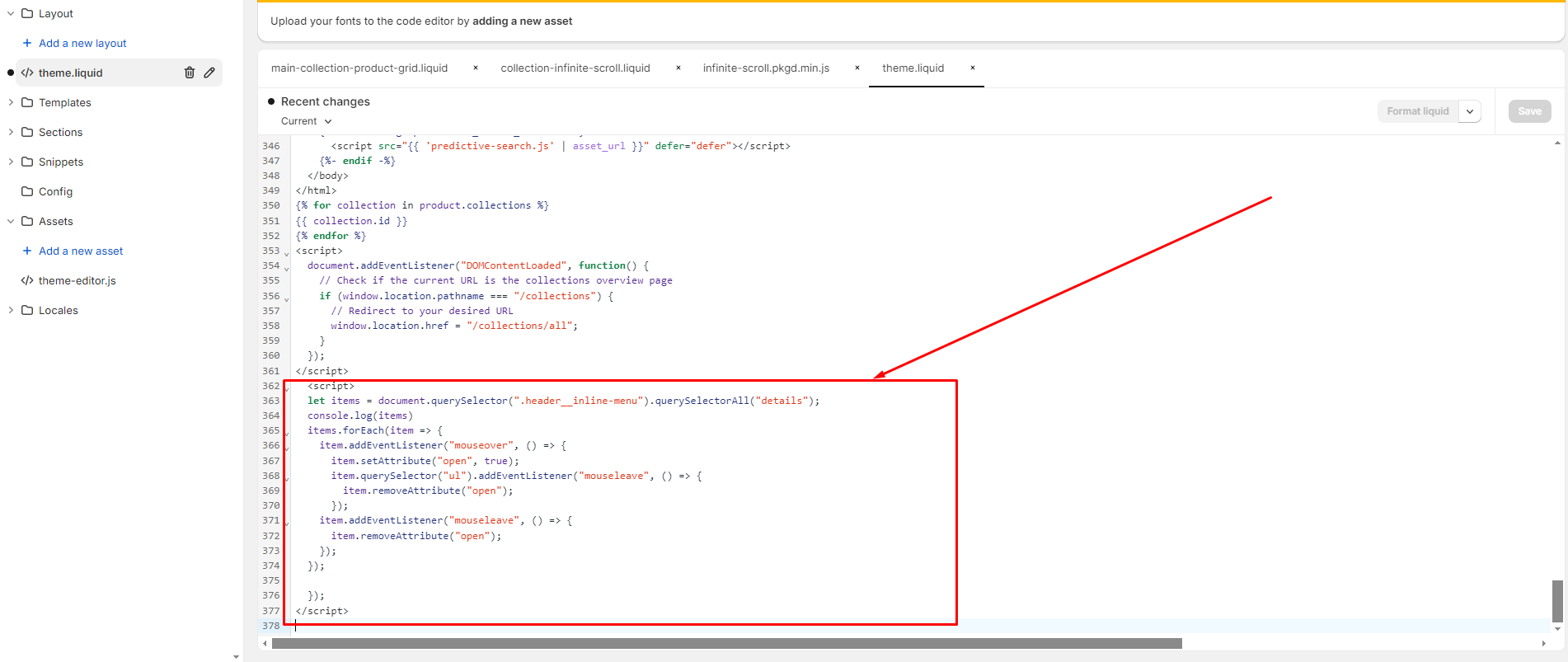Click the editor scroll-down arrow
Screen dimensions: 1568x662
click(1557, 629)
